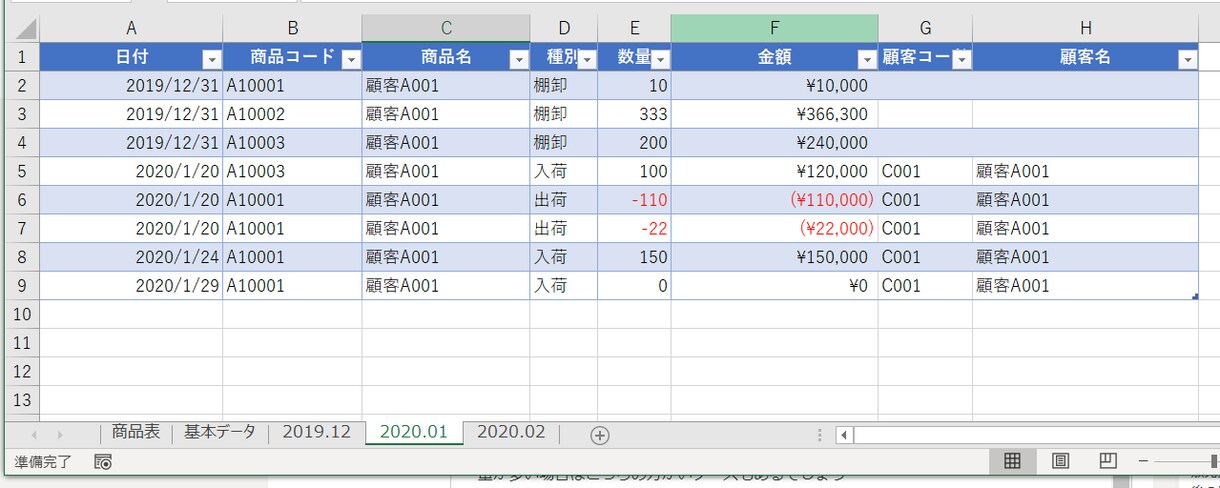Image resolution: width=1220 pixels, height=488 pixels.
Task: Click cell containing ¥366,300
Action: pyautogui.click(x=775, y=115)
